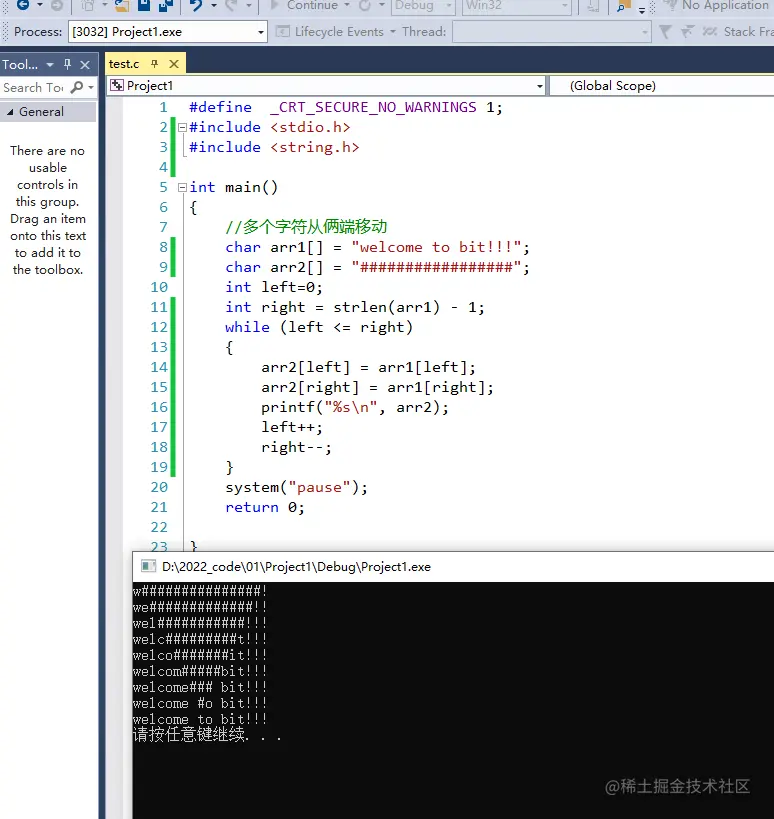Click the Restart circular arrow icon
The height and width of the screenshot is (819, 774).
pos(365,5)
